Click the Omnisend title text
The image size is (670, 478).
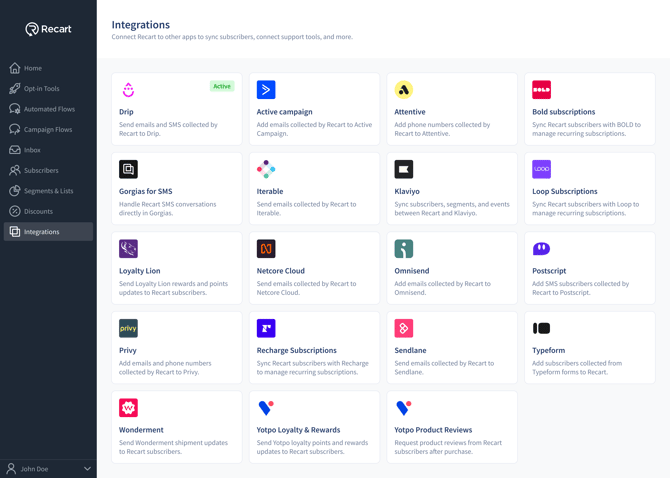click(412, 271)
